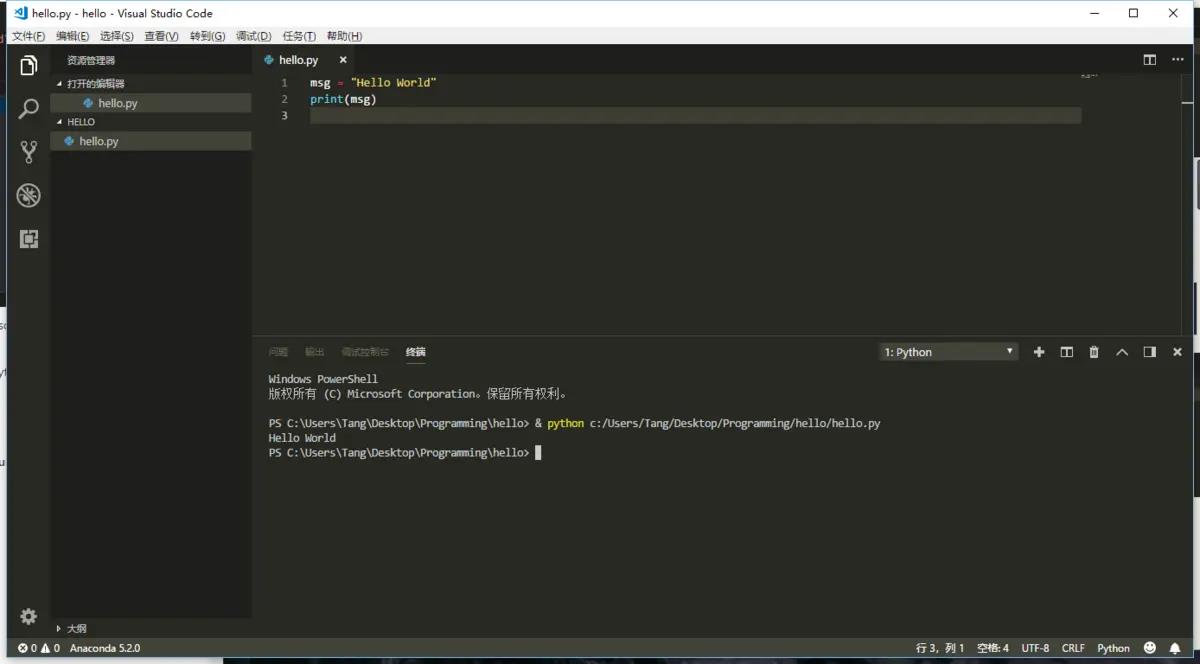The image size is (1200, 664).
Task: Open the Search view icon
Action: [29, 108]
